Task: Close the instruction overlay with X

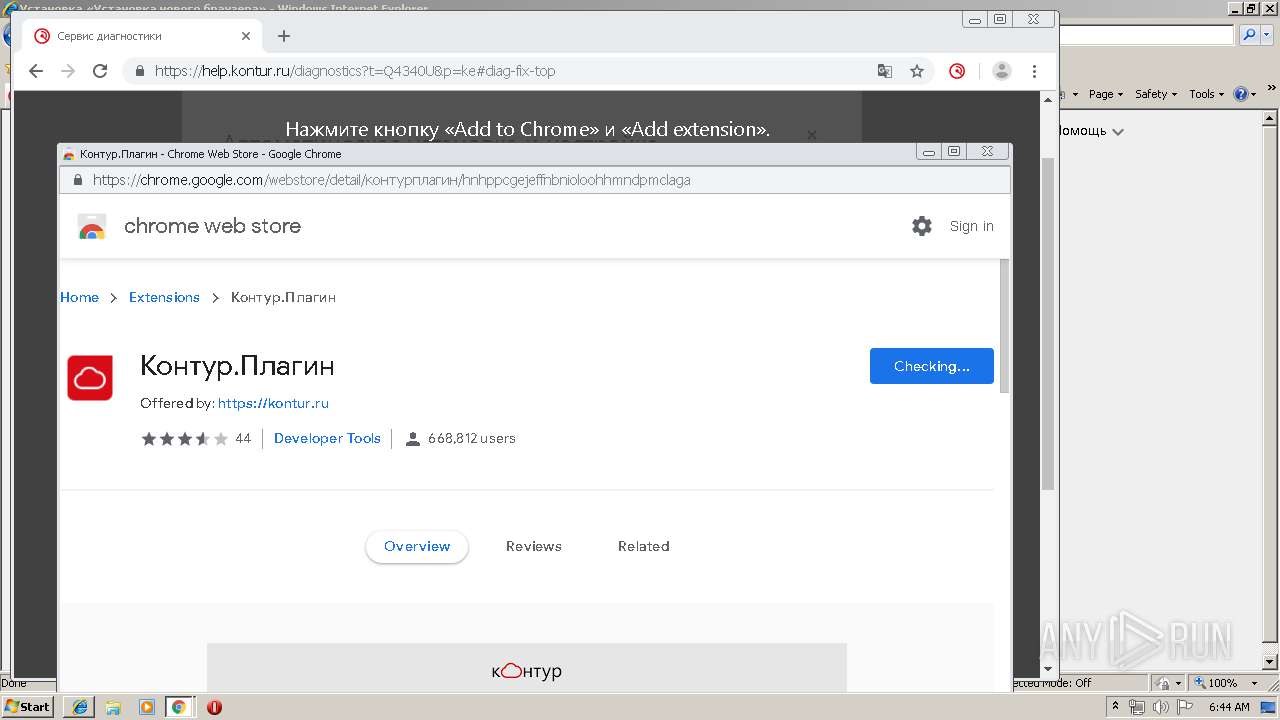Action: pyautogui.click(x=812, y=134)
